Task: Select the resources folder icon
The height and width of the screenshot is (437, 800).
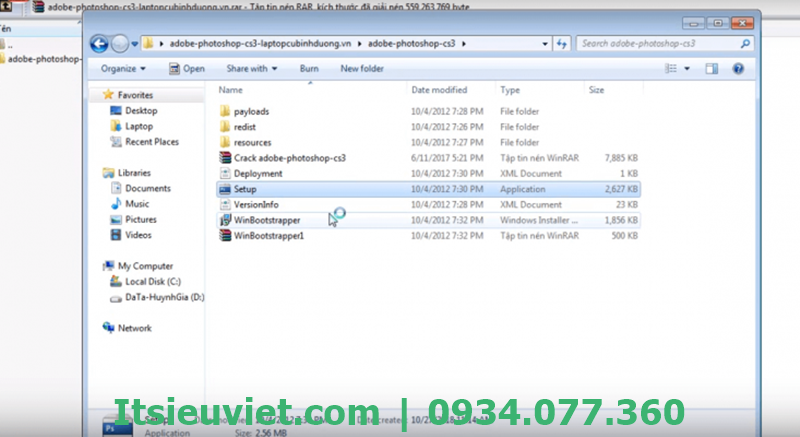Action: pos(224,142)
